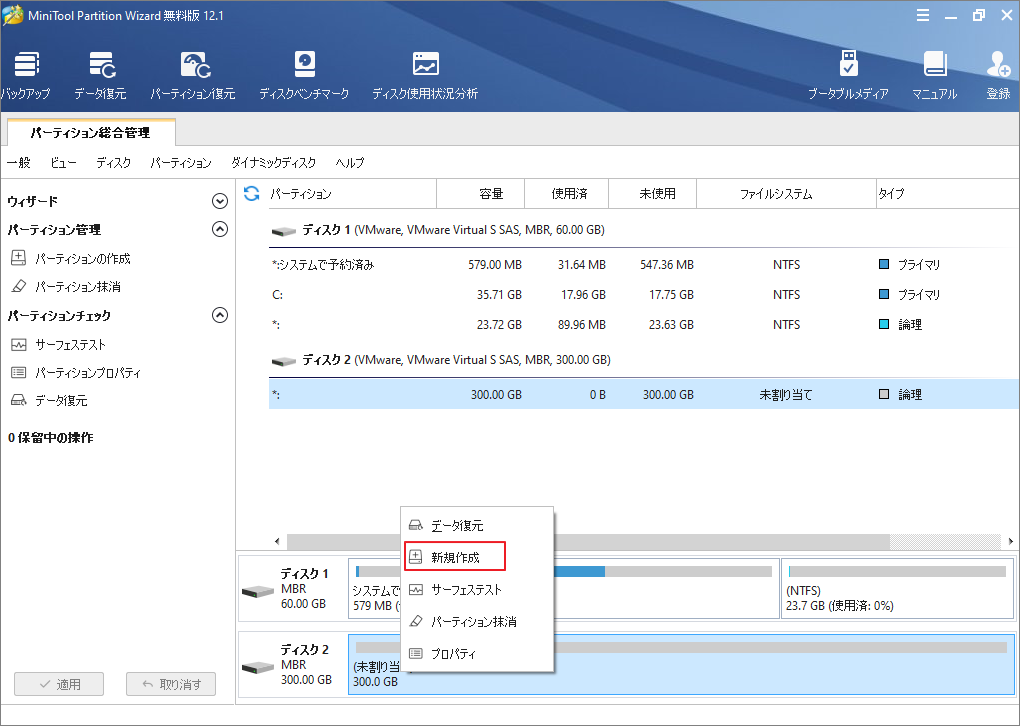The width and height of the screenshot is (1020, 726).
Task: Launch ディスクベンチマーク from the toolbar
Action: 302,70
